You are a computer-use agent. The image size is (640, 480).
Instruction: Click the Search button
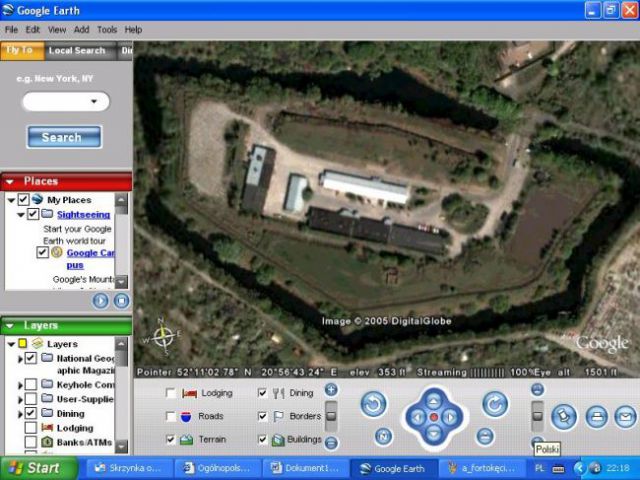coord(64,137)
